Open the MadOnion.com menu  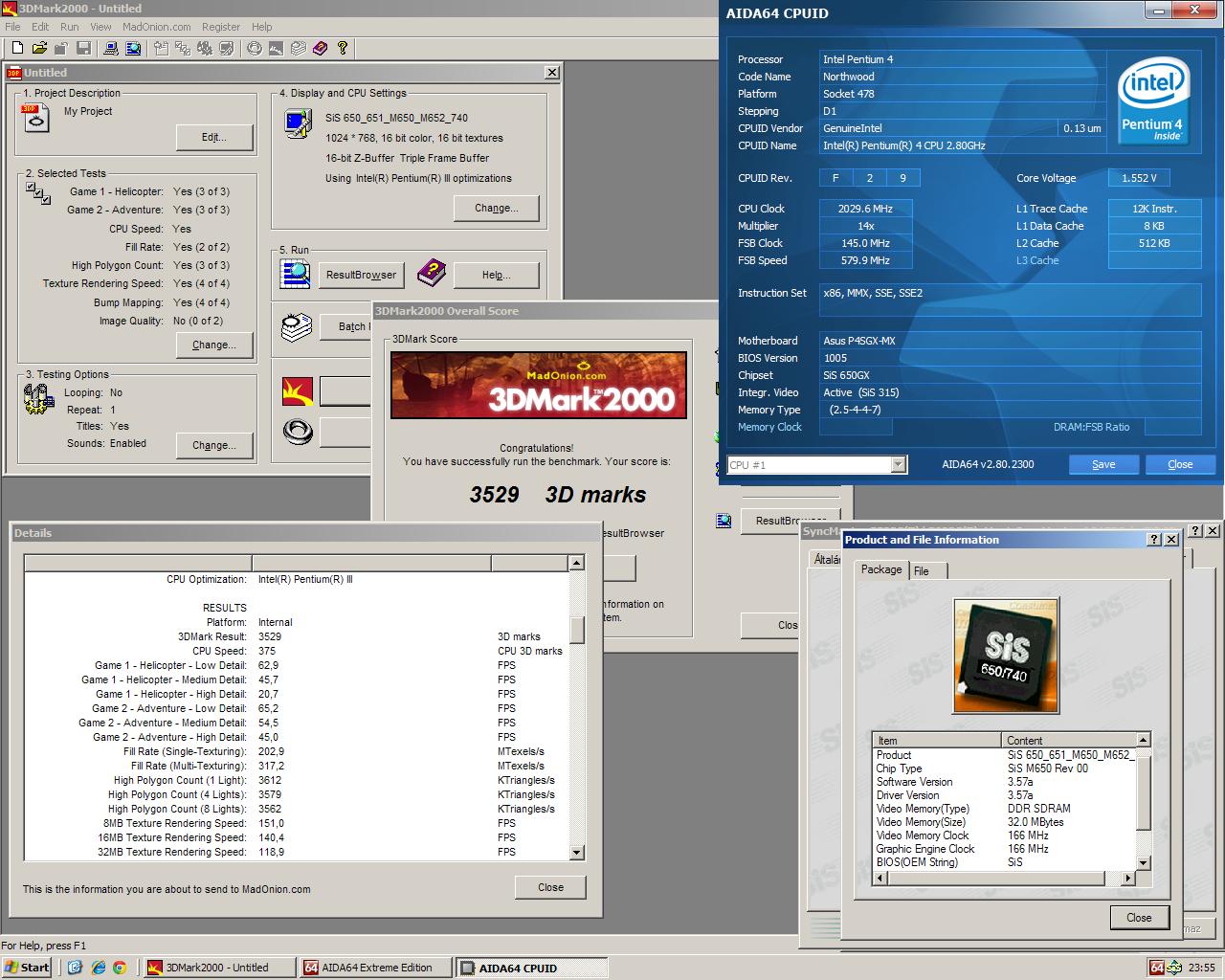[x=157, y=27]
